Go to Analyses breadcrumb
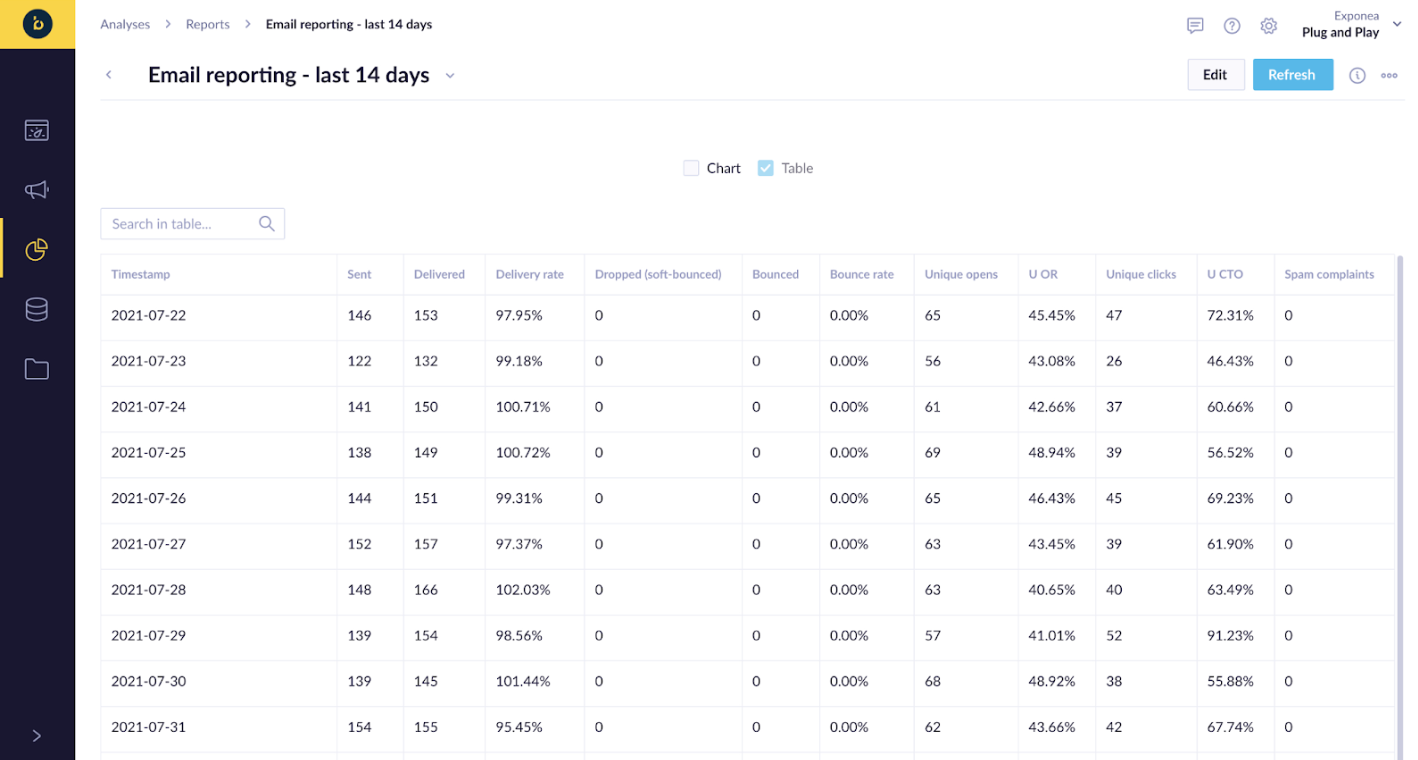 tap(125, 24)
